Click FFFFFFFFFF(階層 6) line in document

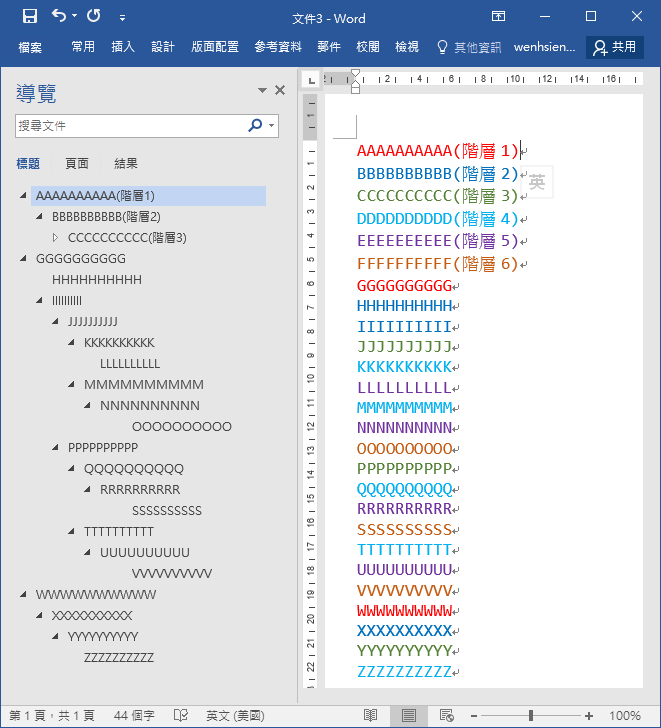tap(437, 264)
